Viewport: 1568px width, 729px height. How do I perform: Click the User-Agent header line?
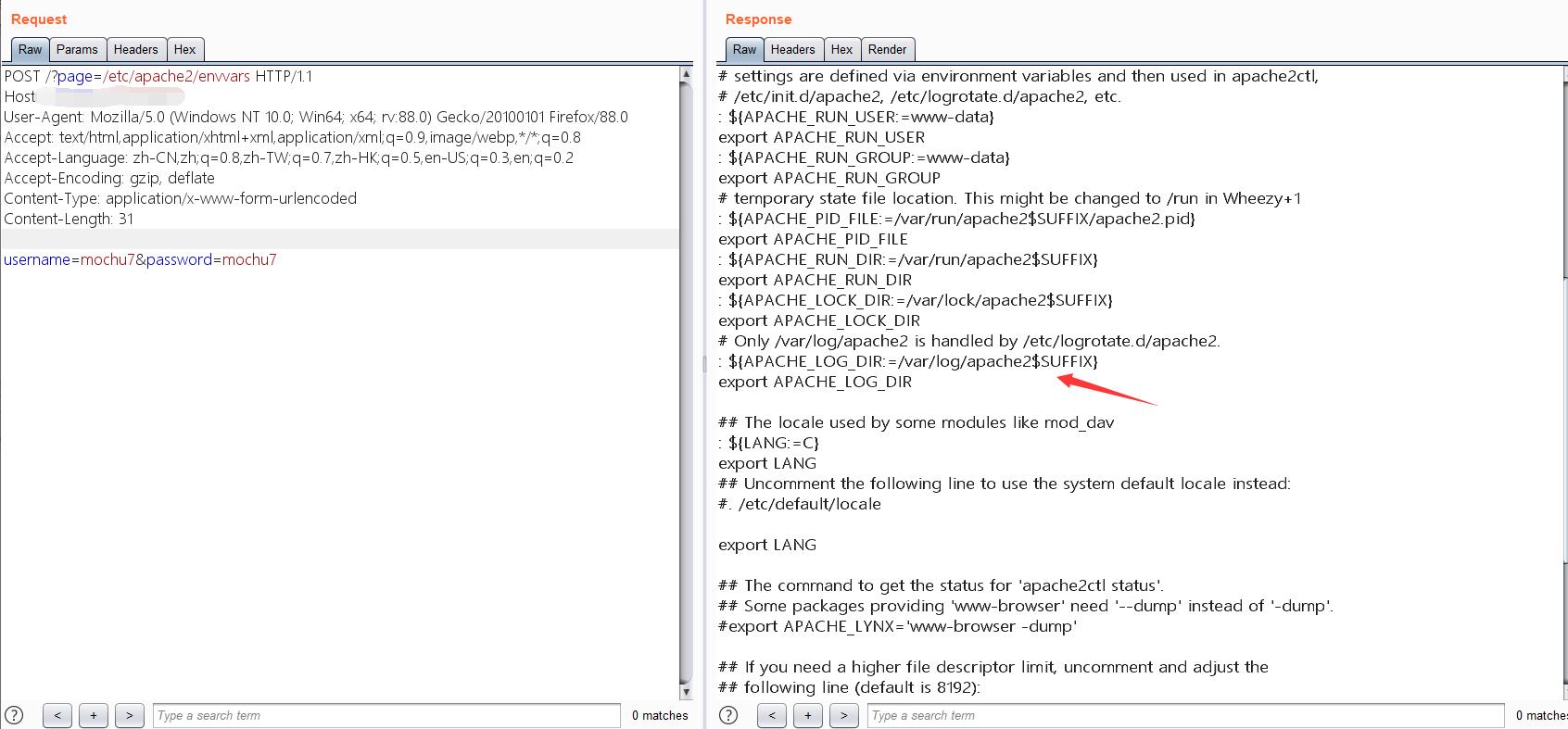pyautogui.click(x=316, y=117)
